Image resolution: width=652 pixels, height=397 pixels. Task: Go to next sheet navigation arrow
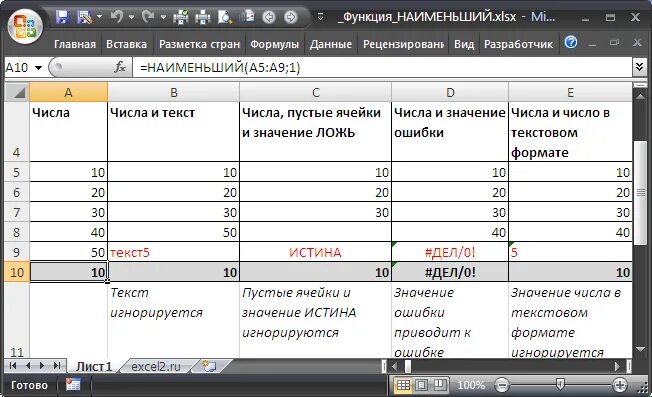click(42, 366)
